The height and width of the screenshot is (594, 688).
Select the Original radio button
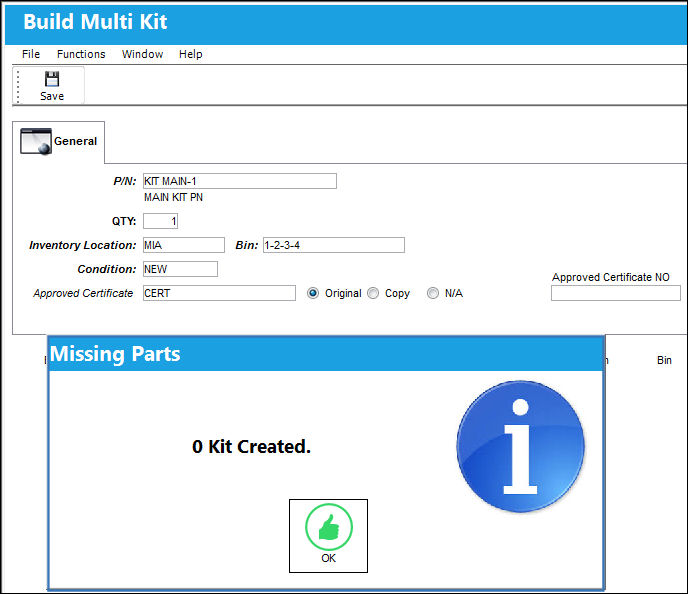[313, 293]
